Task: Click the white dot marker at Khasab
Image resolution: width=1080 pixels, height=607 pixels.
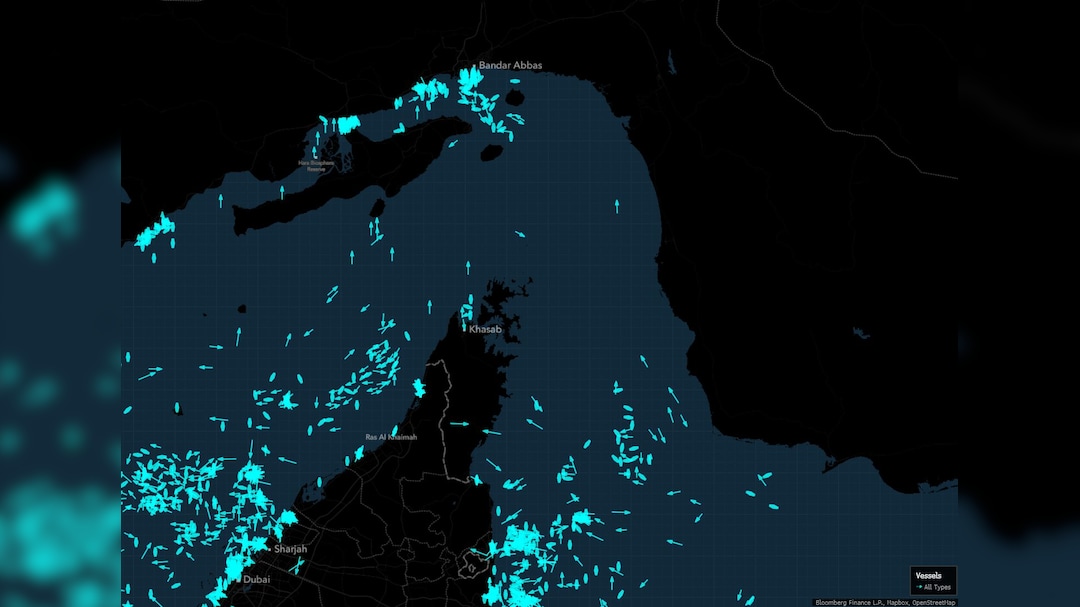Action: 464,328
